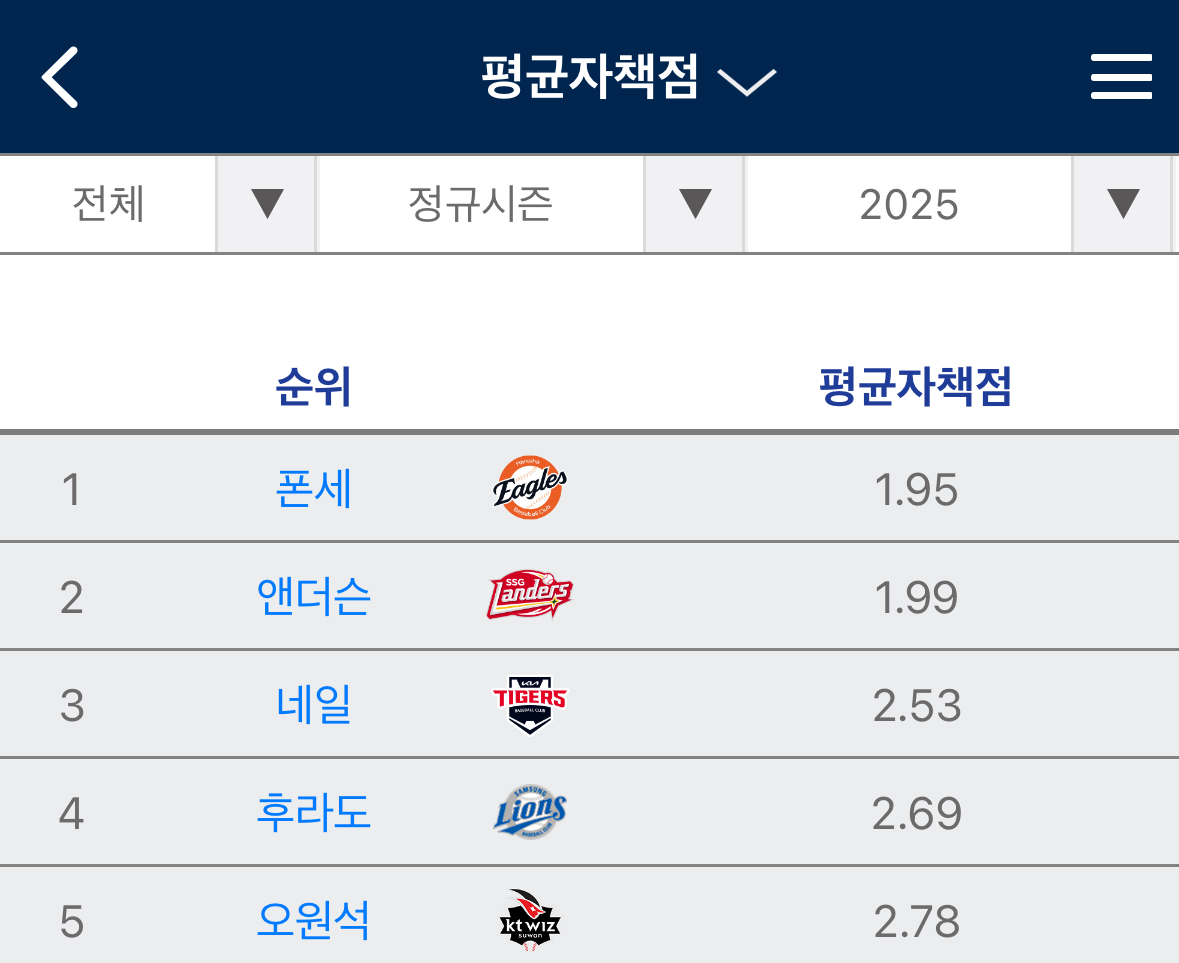Image resolution: width=1179 pixels, height=963 pixels.
Task: Open the 2025 year dropdown arrow
Action: 1122,204
